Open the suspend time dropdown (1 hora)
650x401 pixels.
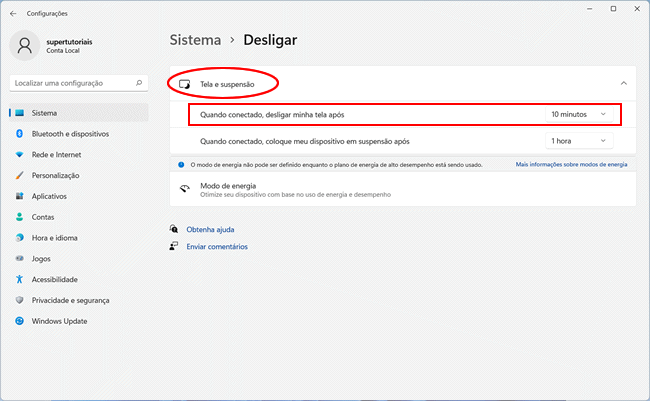[x=578, y=141]
